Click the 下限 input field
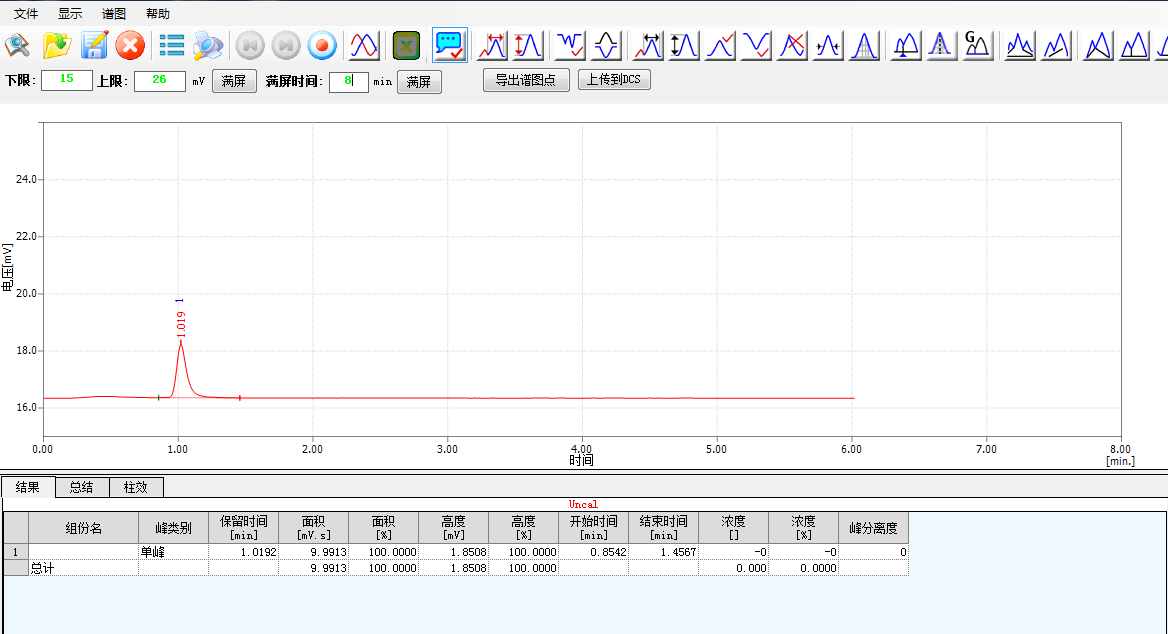Screen dimensions: 1168x634 [67, 81]
